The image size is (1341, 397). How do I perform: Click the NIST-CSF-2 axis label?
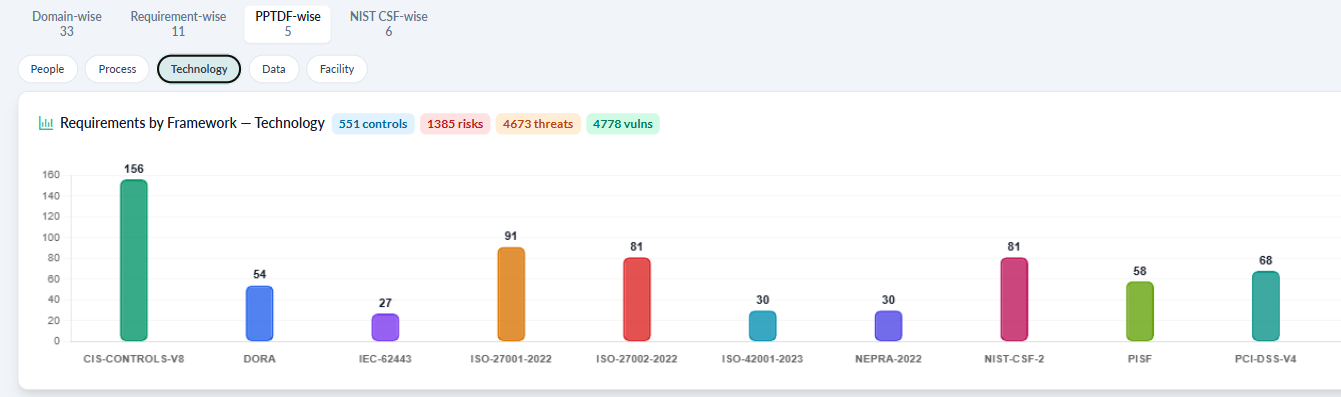(1014, 358)
